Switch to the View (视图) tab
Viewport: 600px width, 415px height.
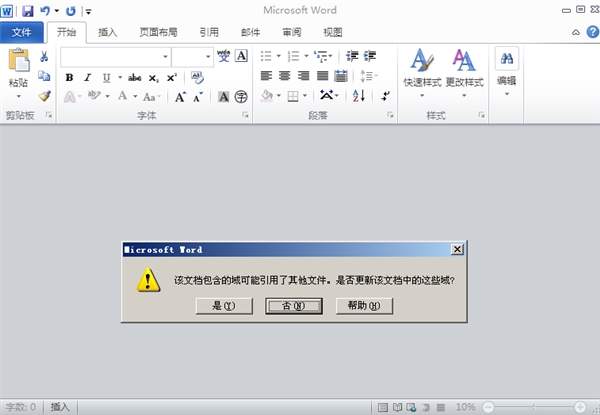click(333, 33)
